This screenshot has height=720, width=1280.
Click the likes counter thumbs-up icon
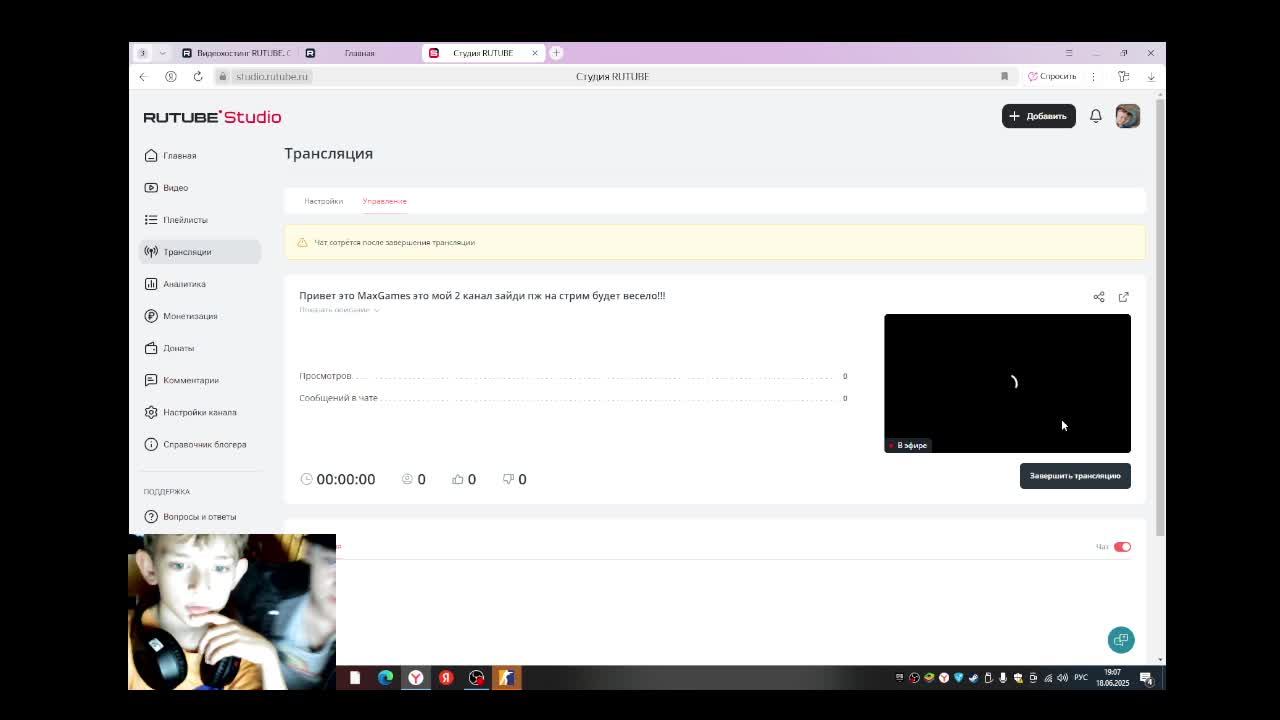tap(458, 479)
